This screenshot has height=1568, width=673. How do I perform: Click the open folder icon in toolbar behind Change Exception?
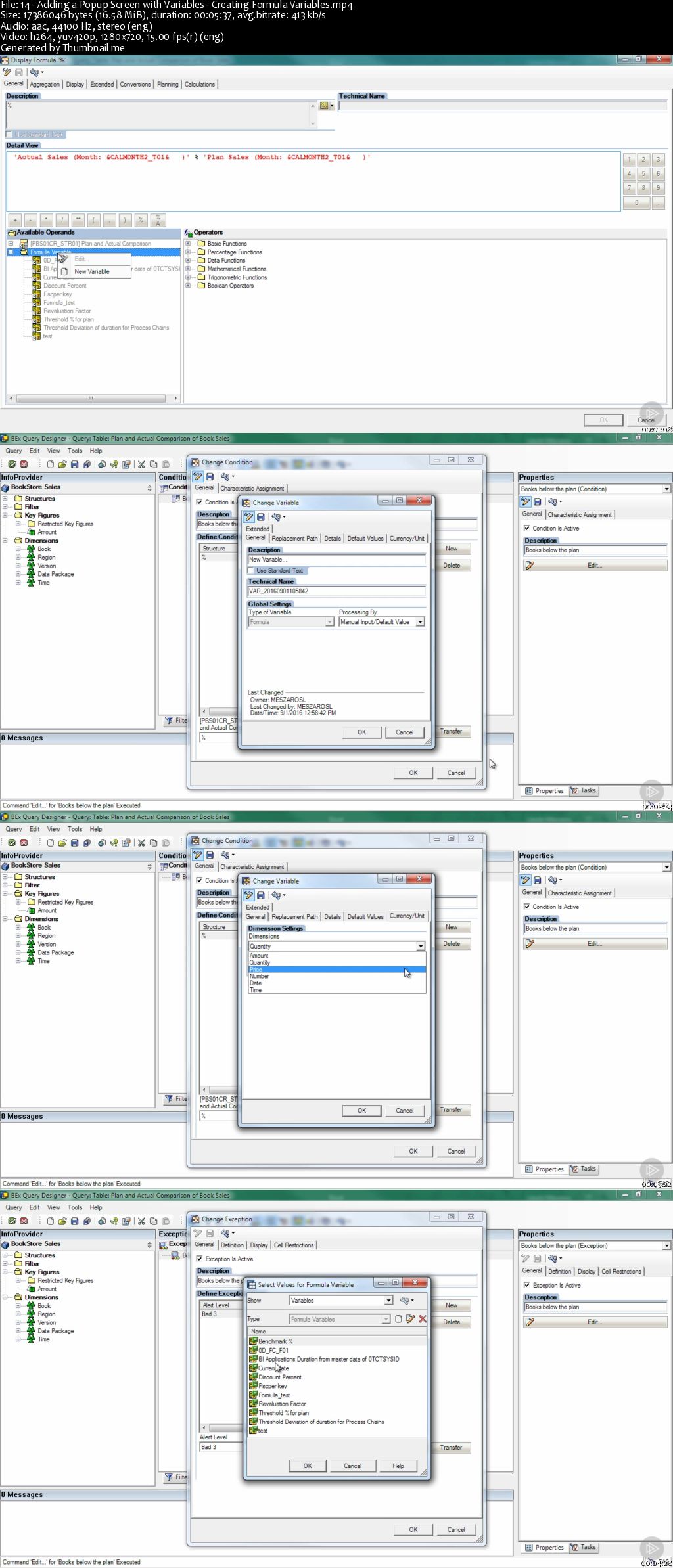[x=62, y=1221]
